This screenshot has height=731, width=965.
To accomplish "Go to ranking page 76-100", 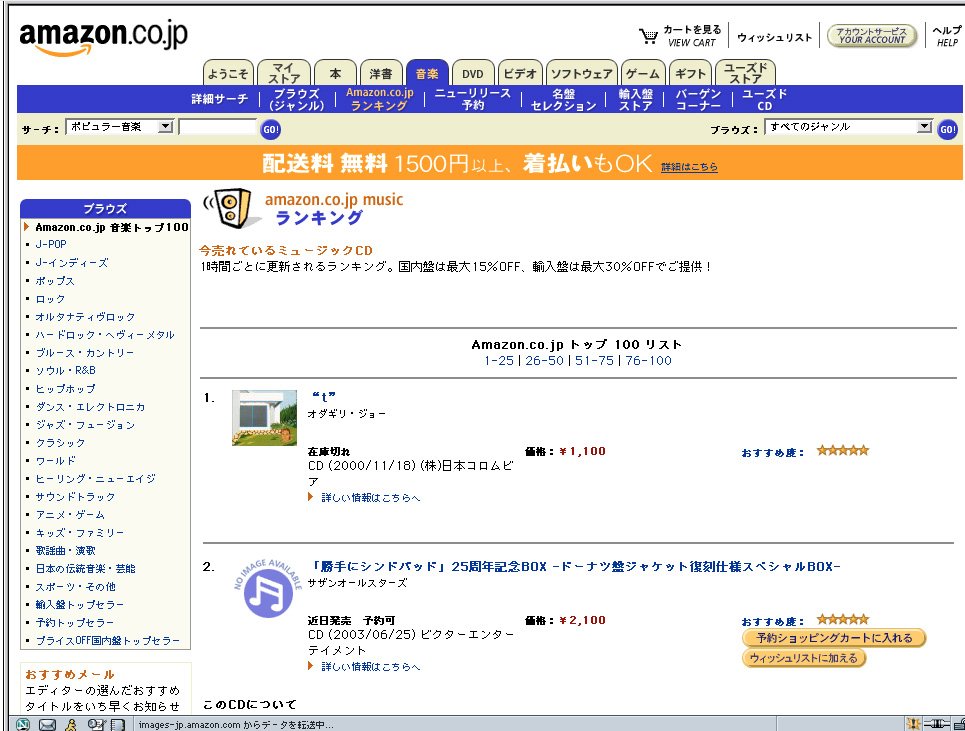I will pyautogui.click(x=648, y=361).
